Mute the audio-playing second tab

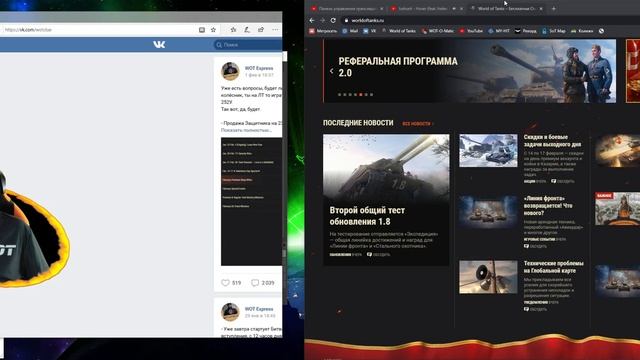[x=454, y=9]
